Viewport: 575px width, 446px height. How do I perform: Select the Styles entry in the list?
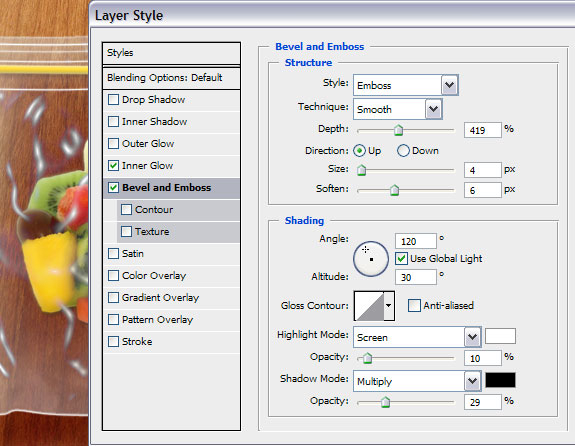(x=171, y=53)
